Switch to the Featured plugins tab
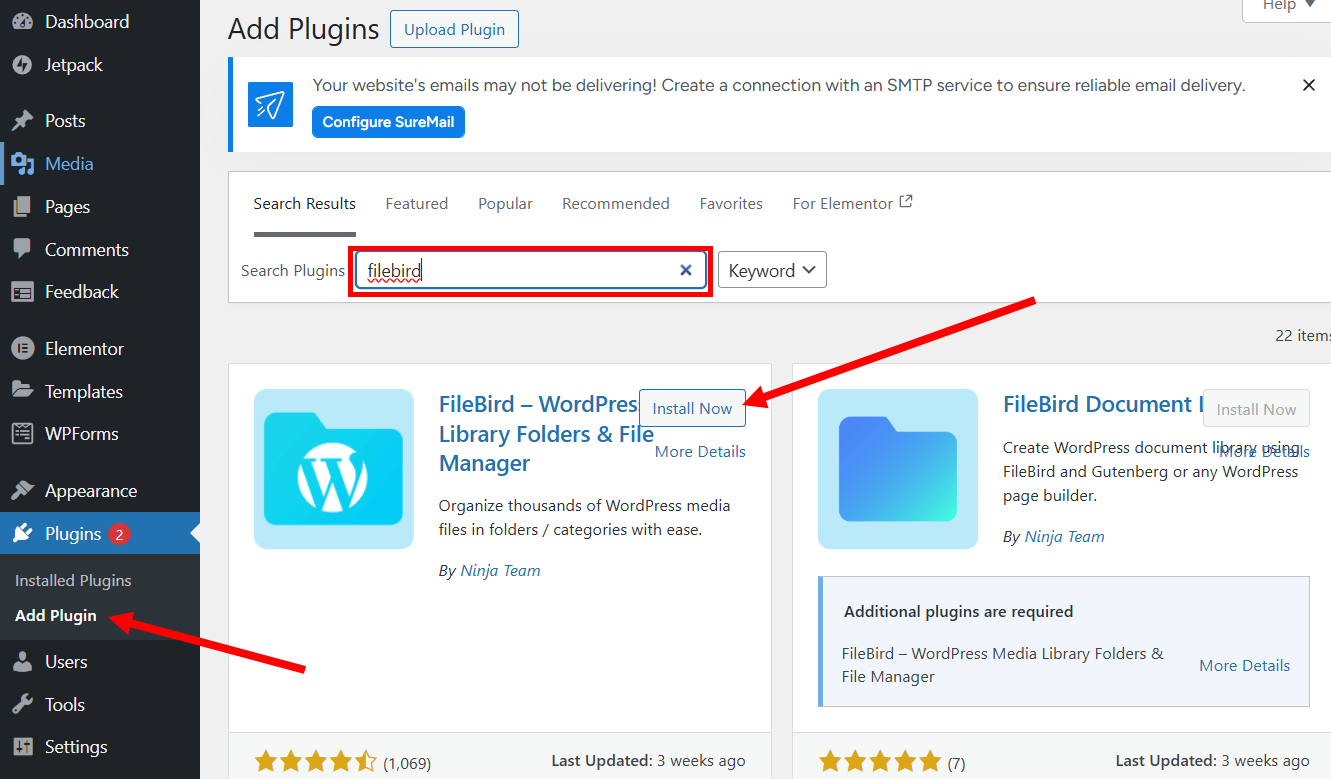Screen dimensions: 1331x779 click(416, 203)
